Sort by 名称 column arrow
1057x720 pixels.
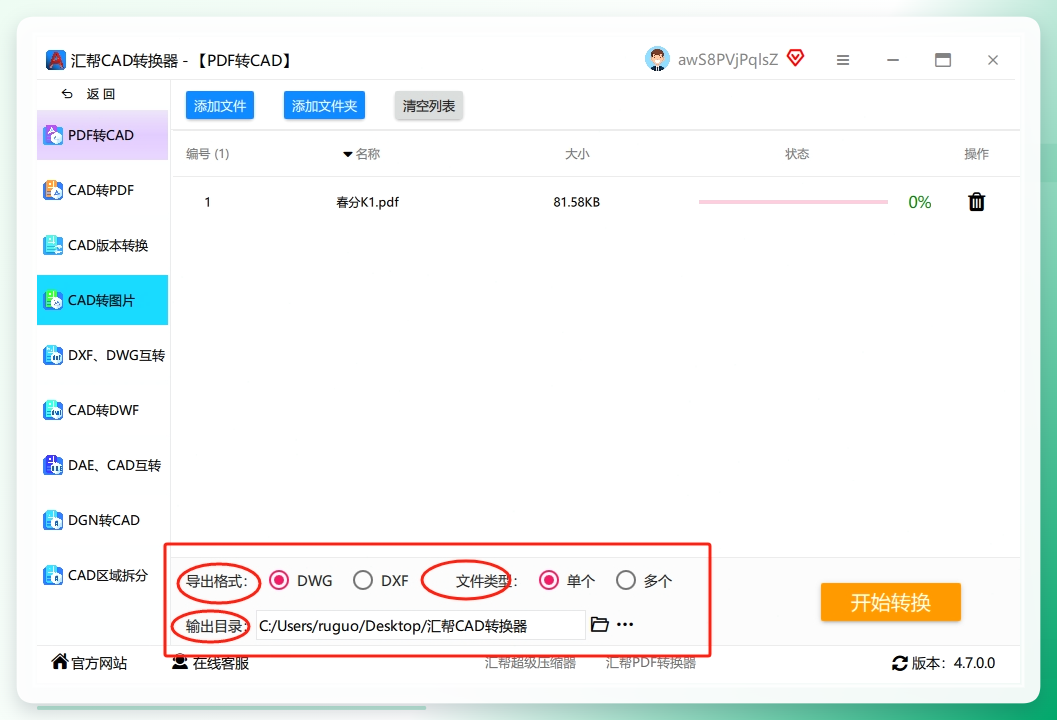tap(347, 154)
